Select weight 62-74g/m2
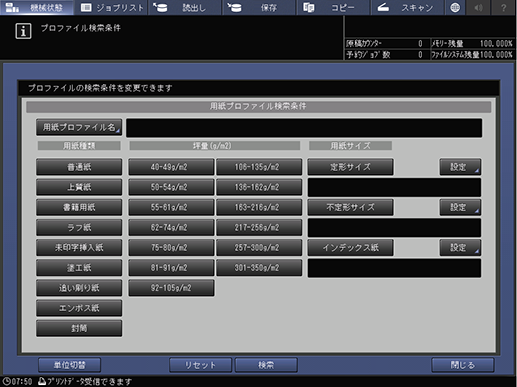The image size is (517, 387). coord(171,227)
